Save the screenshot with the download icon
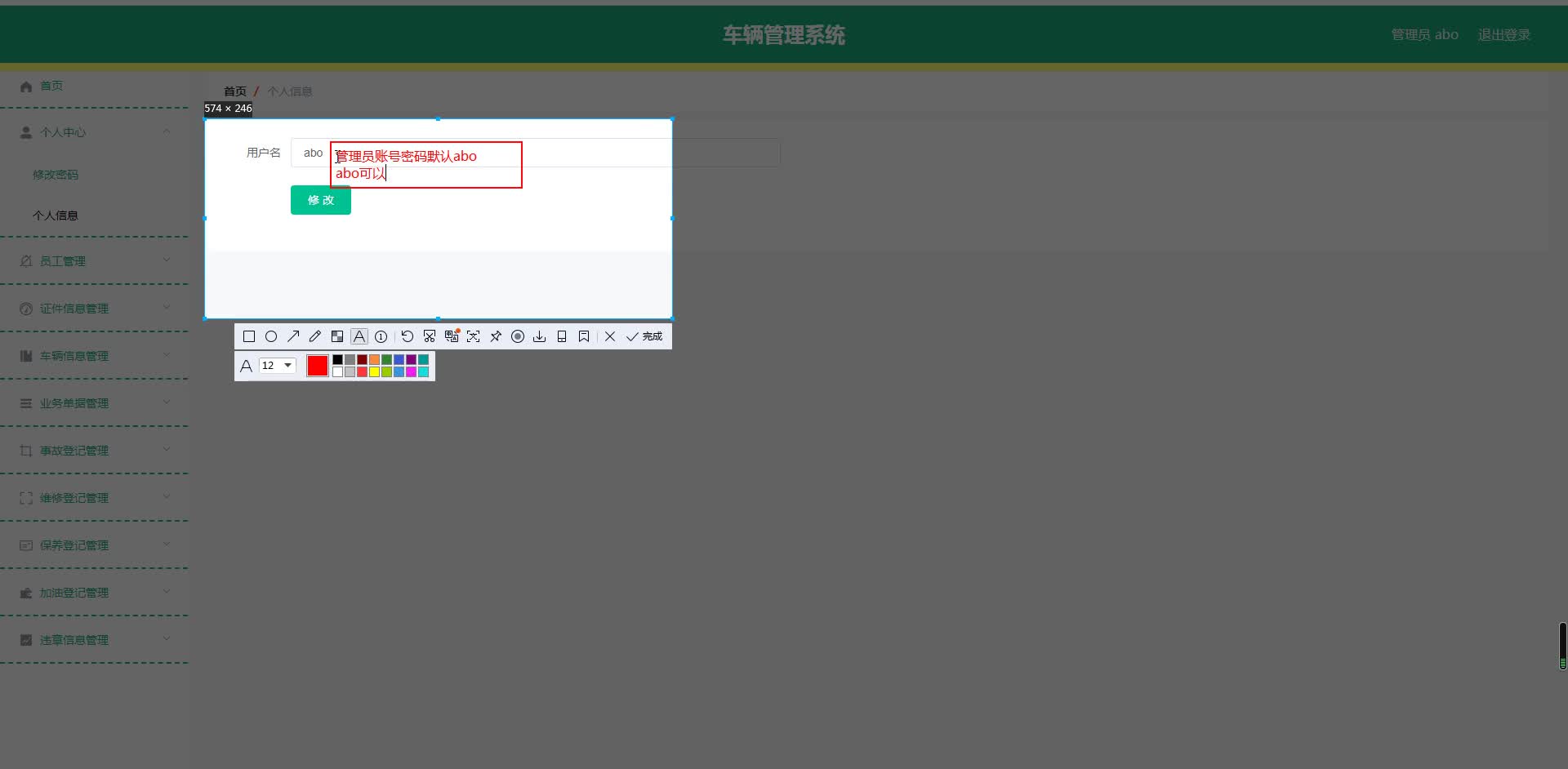 [x=540, y=336]
